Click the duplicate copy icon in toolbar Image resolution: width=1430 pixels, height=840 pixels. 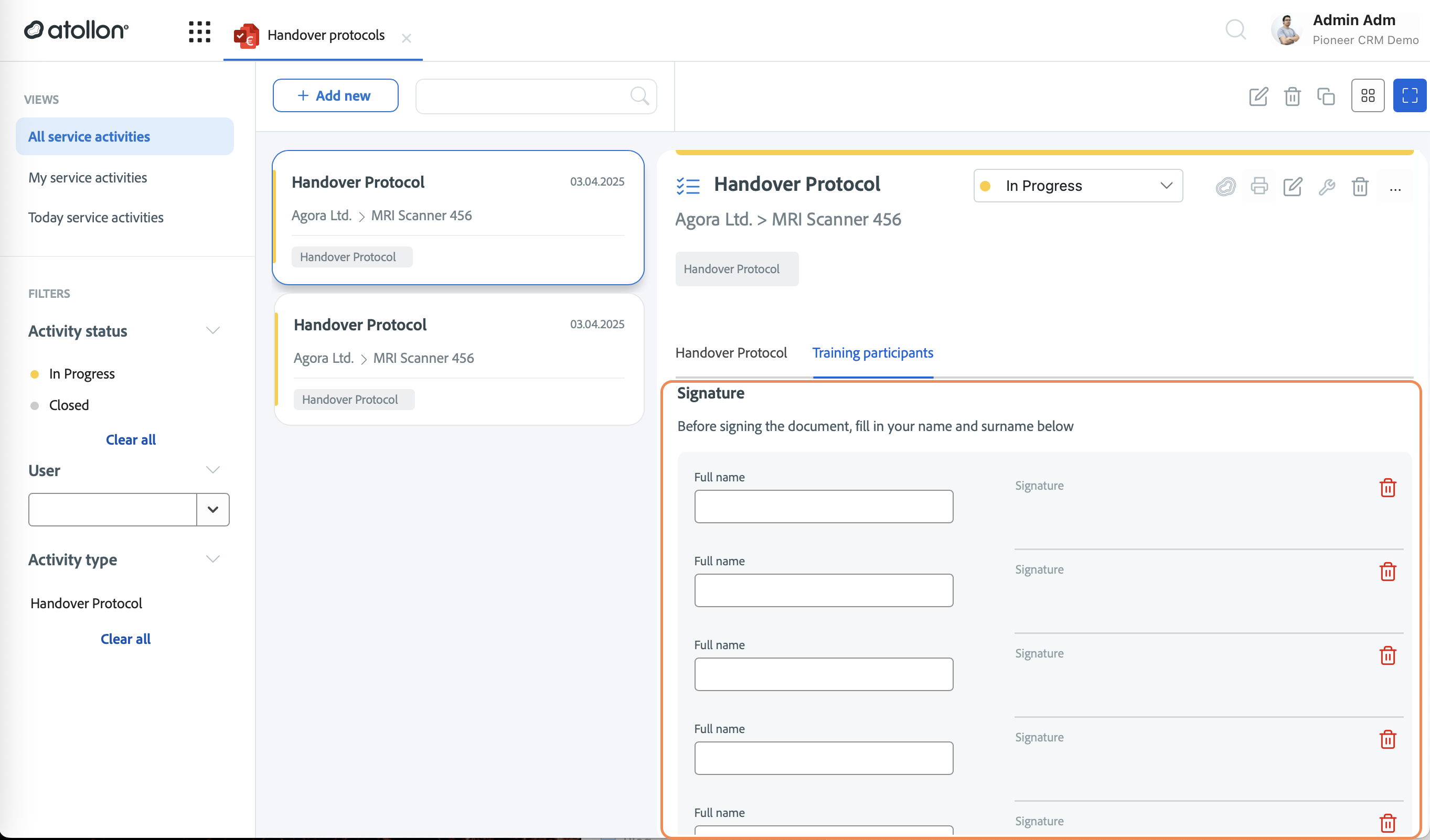(x=1326, y=96)
